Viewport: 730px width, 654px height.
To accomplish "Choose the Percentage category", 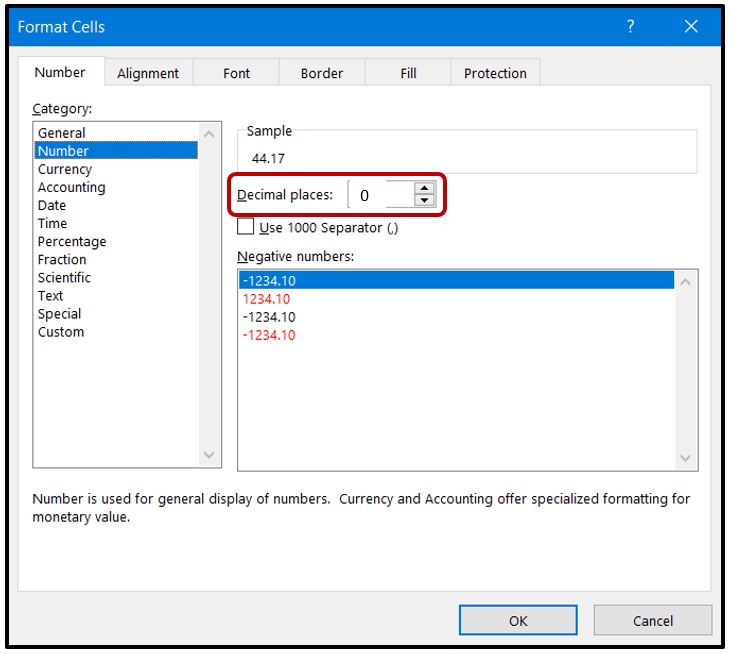I will pyautogui.click(x=72, y=241).
